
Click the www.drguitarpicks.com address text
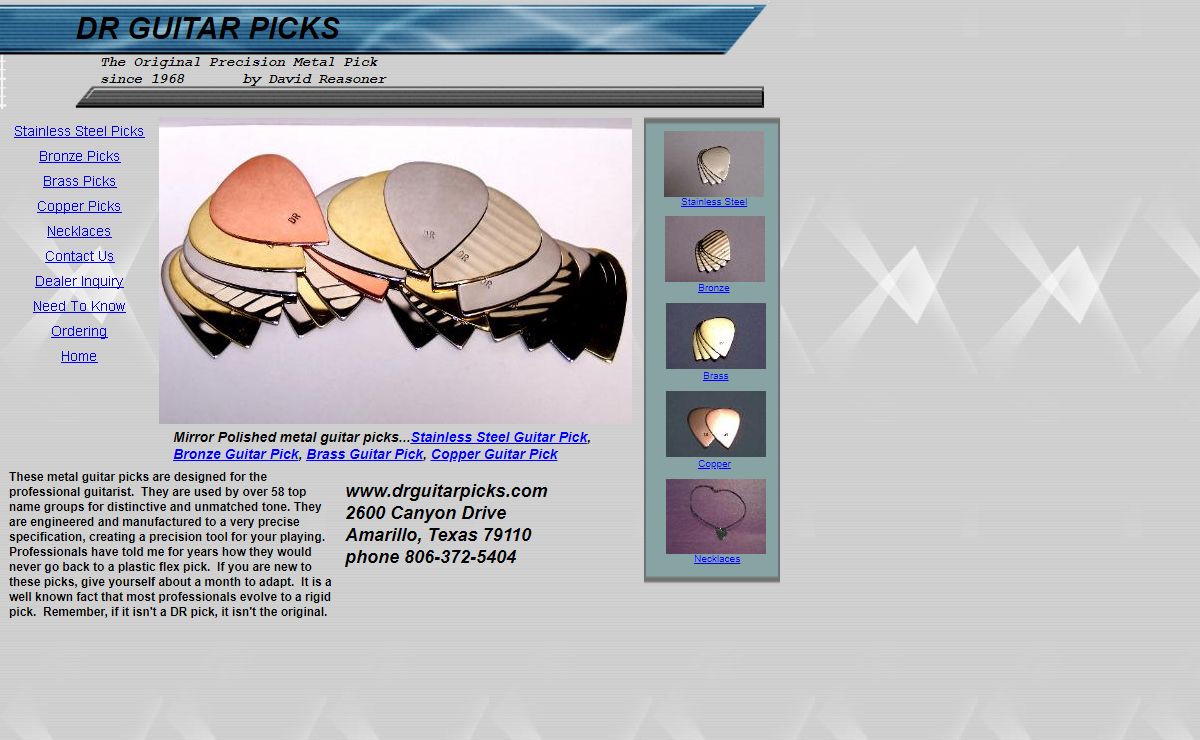tap(446, 491)
